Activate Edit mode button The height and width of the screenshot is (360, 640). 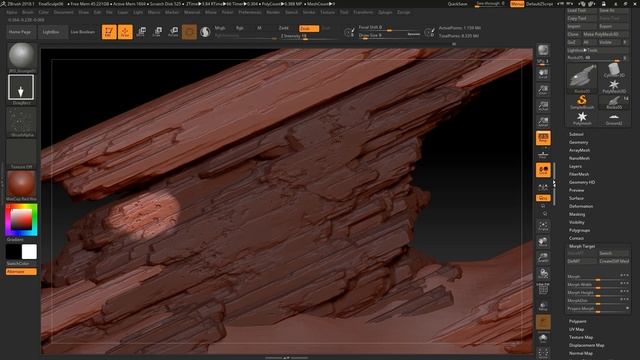[109, 32]
